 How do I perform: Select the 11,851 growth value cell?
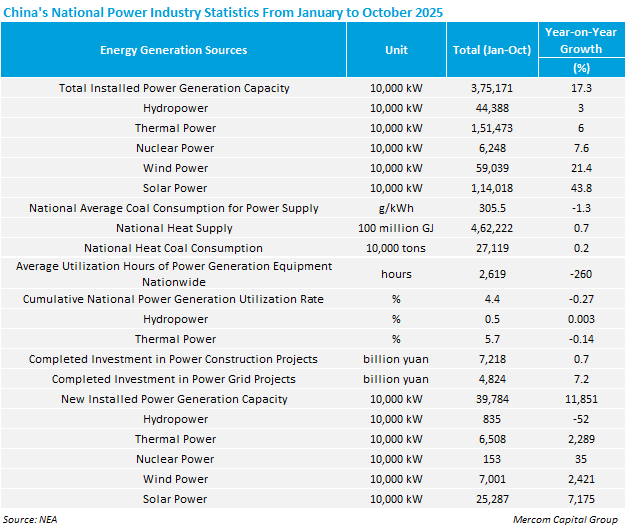tap(580, 399)
